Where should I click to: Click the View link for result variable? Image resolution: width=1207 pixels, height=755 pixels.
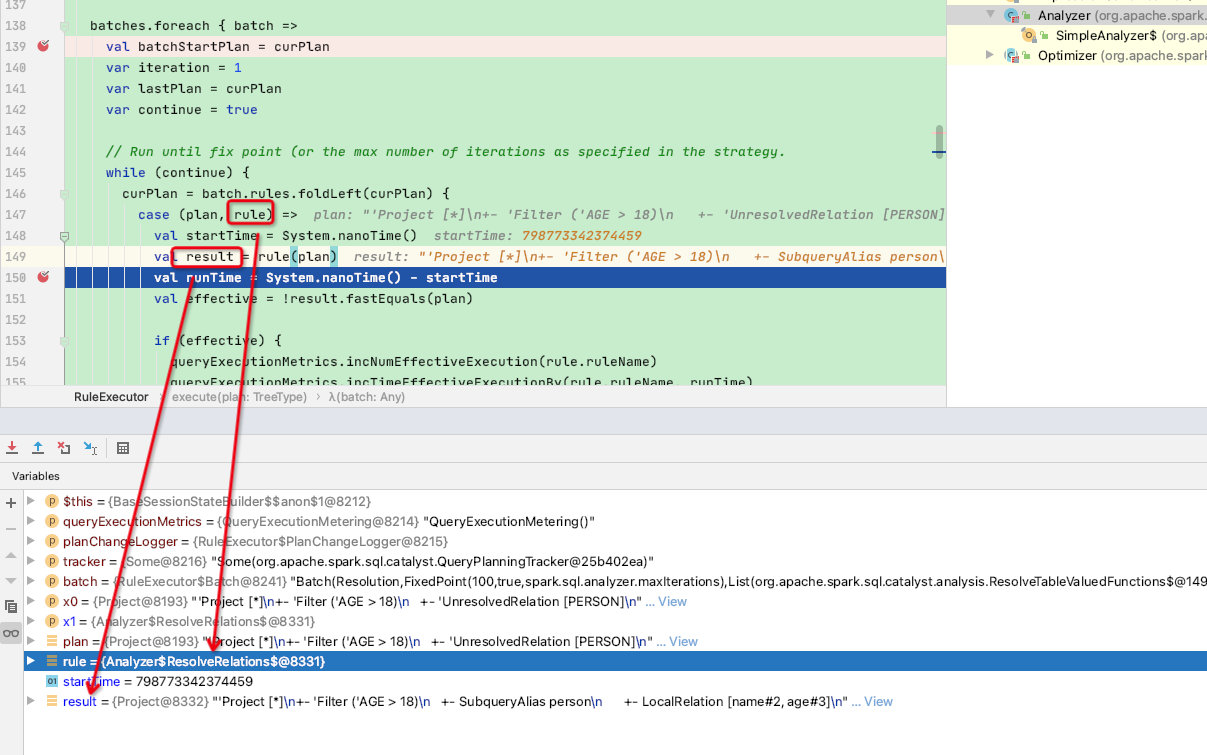click(x=879, y=702)
